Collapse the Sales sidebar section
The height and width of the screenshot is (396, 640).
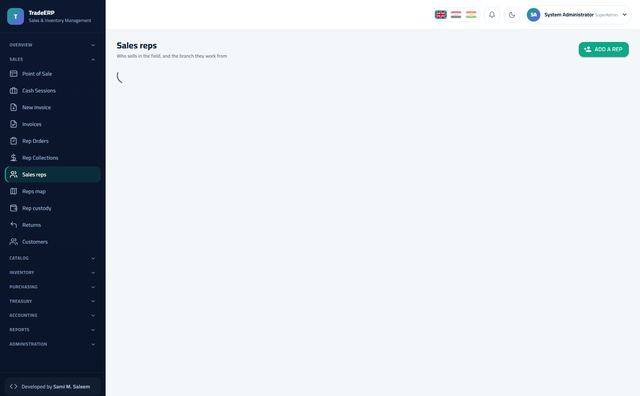[x=52, y=59]
